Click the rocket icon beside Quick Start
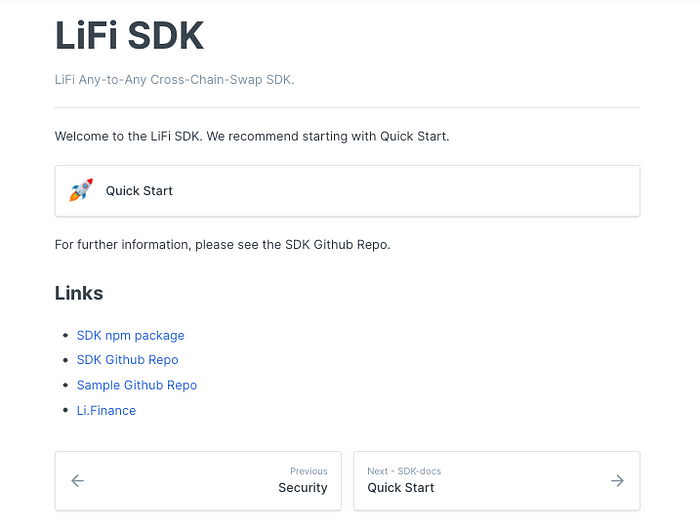Viewport: 700px width, 528px height. (x=81, y=191)
